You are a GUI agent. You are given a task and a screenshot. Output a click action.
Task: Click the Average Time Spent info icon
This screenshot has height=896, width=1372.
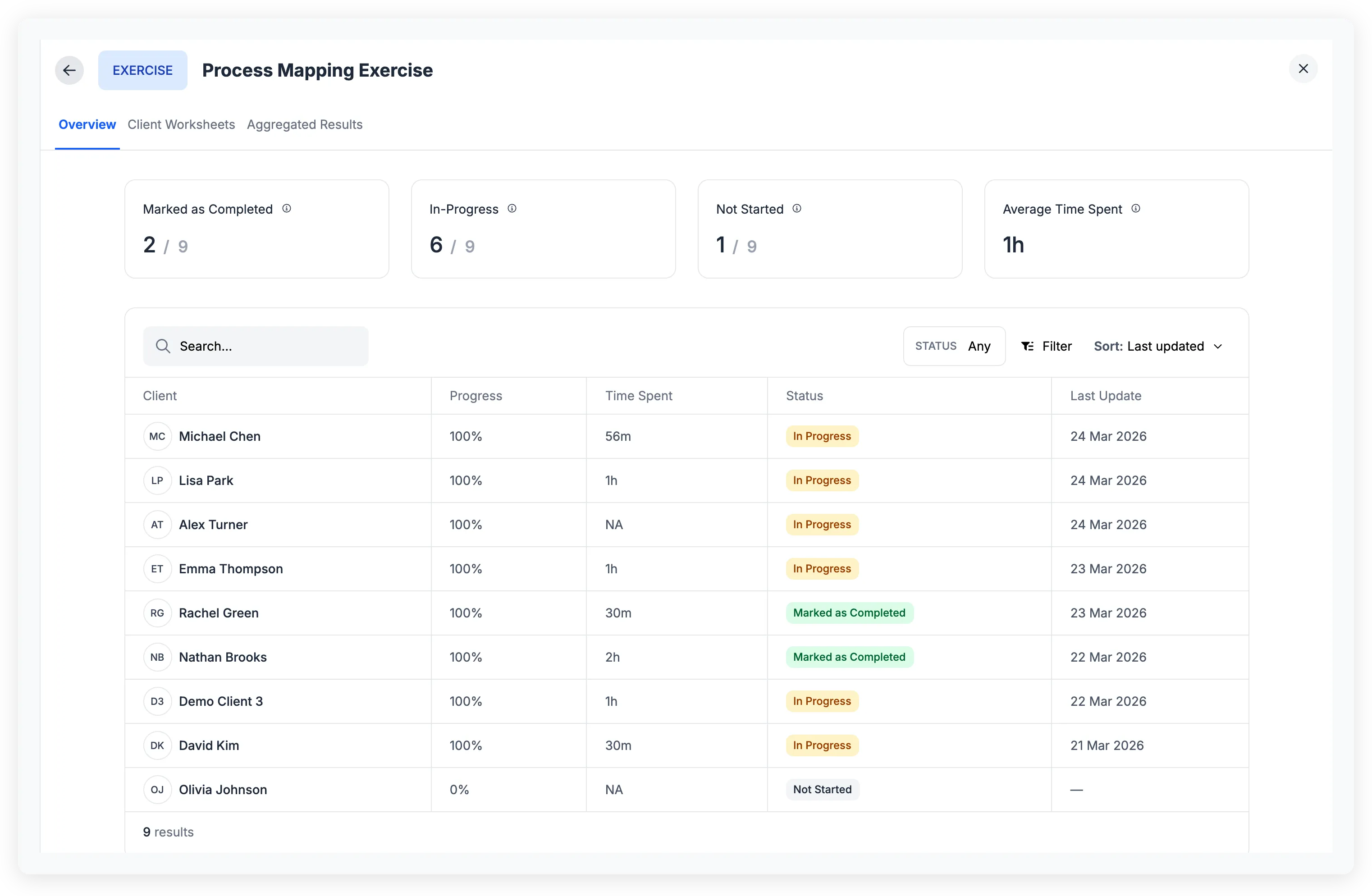pos(1136,208)
